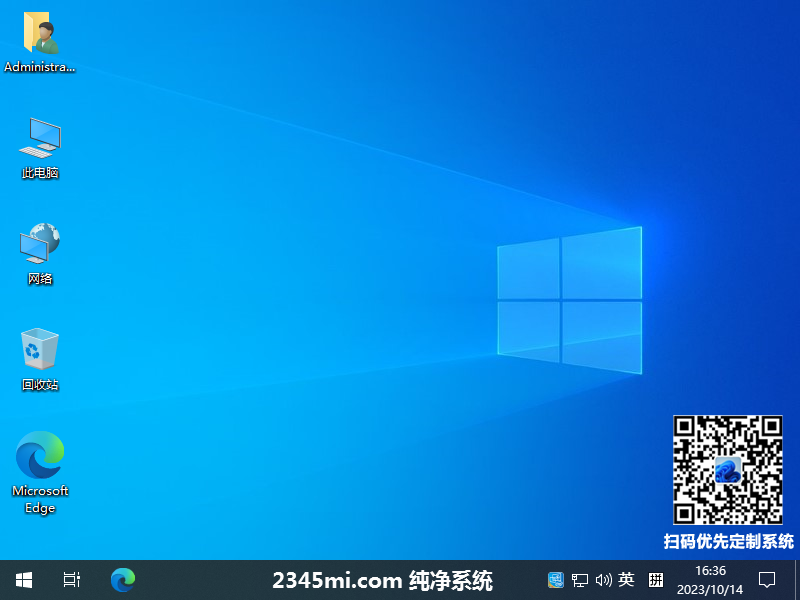Click the speaker volume tray icon
Image resolution: width=800 pixels, height=600 pixels.
pos(603,579)
